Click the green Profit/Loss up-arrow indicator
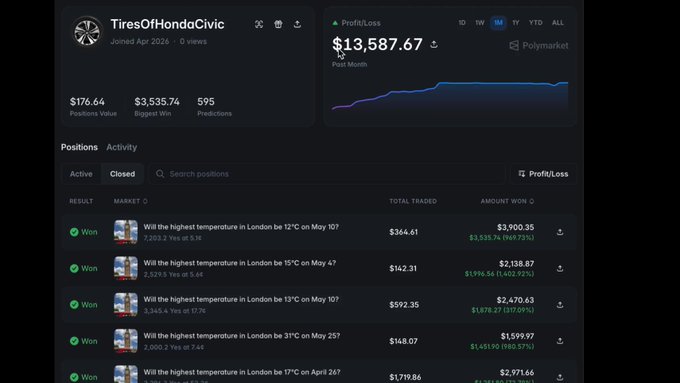 [335, 23]
